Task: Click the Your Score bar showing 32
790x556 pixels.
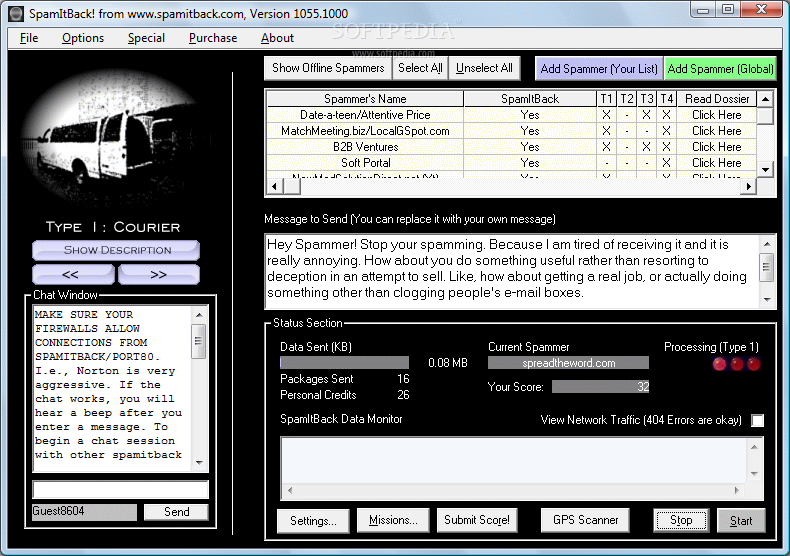Action: 601,387
